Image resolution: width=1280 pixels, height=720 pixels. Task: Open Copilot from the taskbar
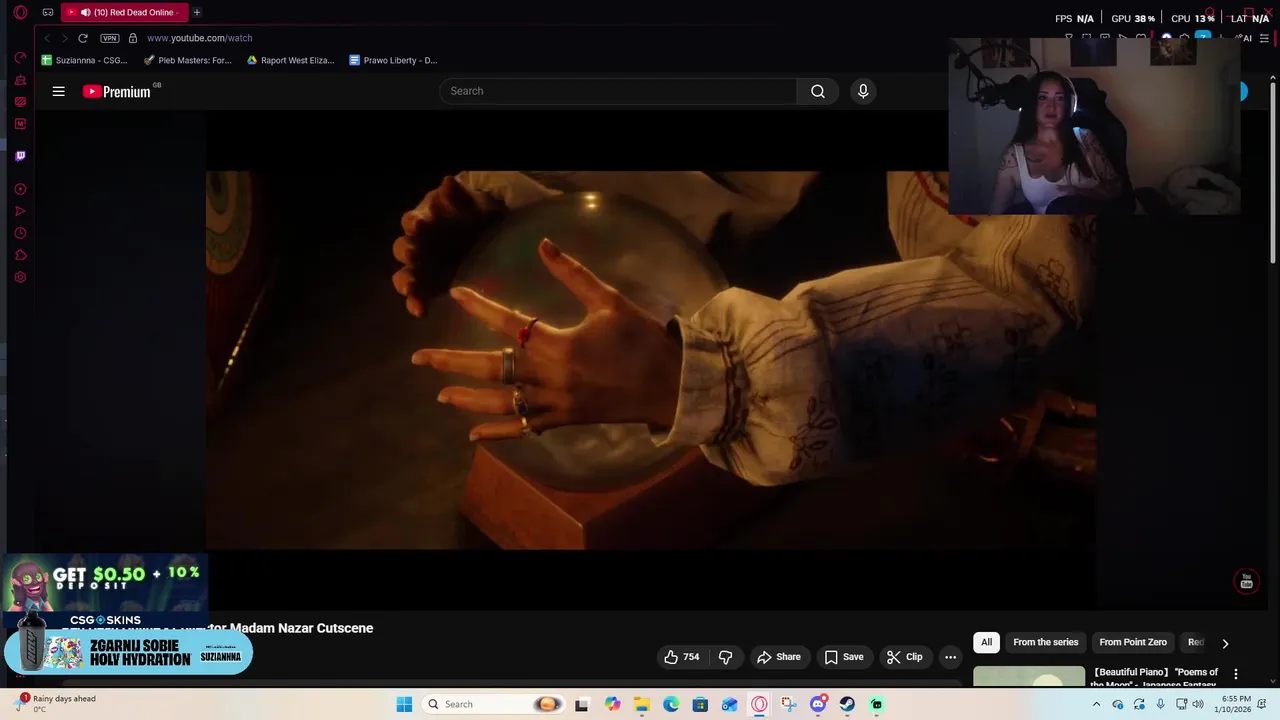[612, 704]
